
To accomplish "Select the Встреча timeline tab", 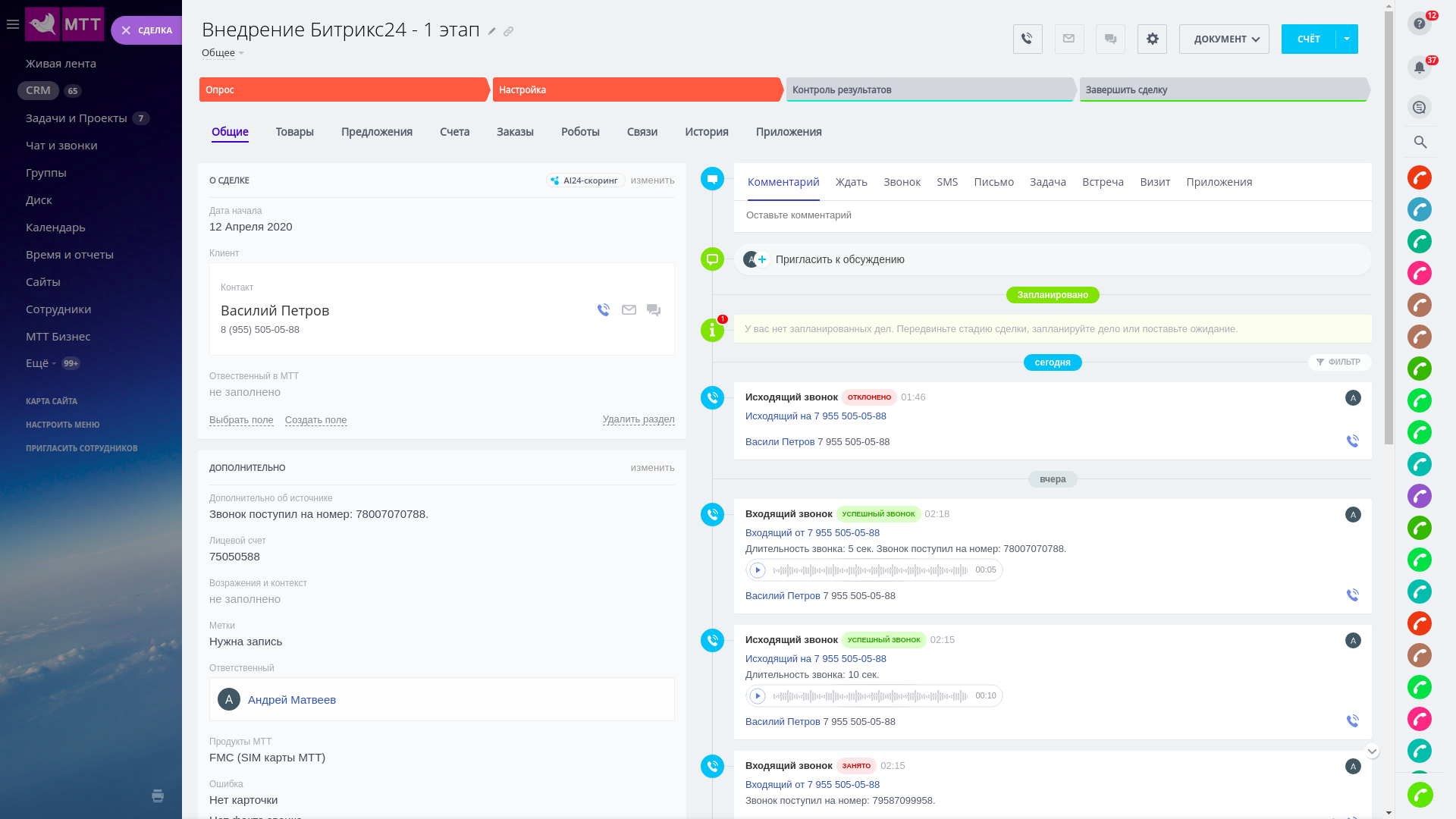I will 1103,182.
